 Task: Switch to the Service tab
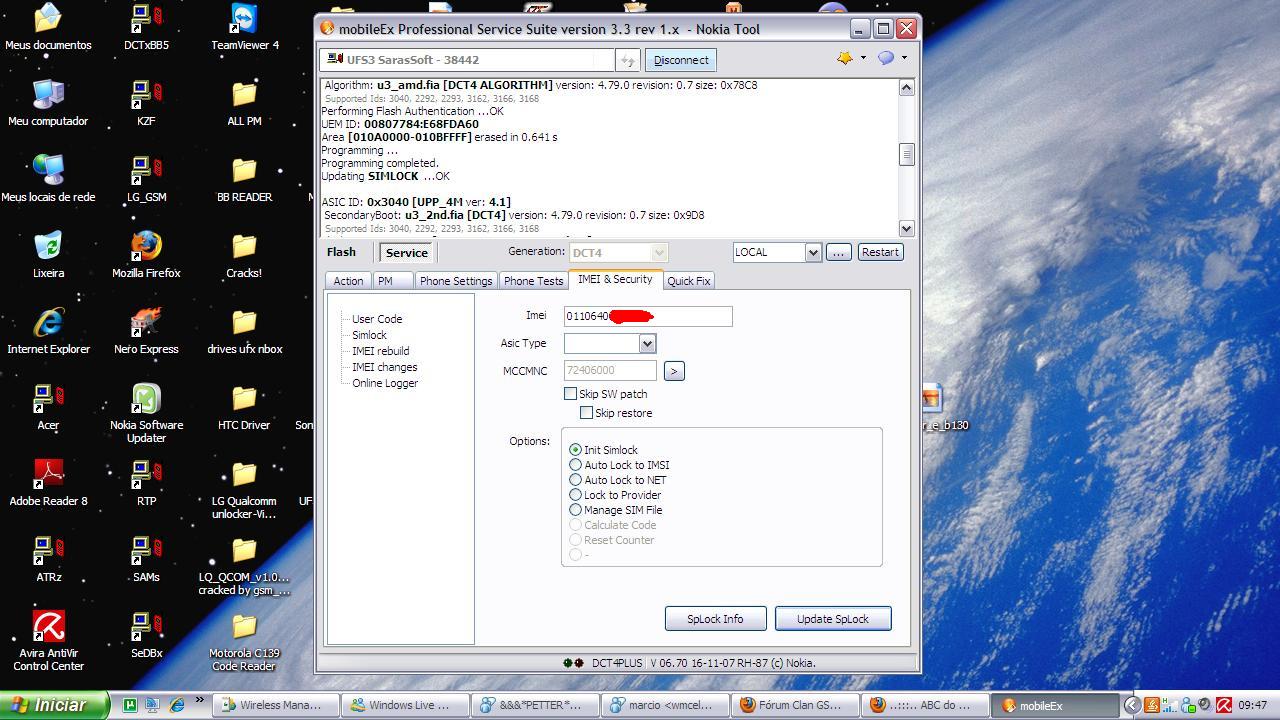click(407, 253)
